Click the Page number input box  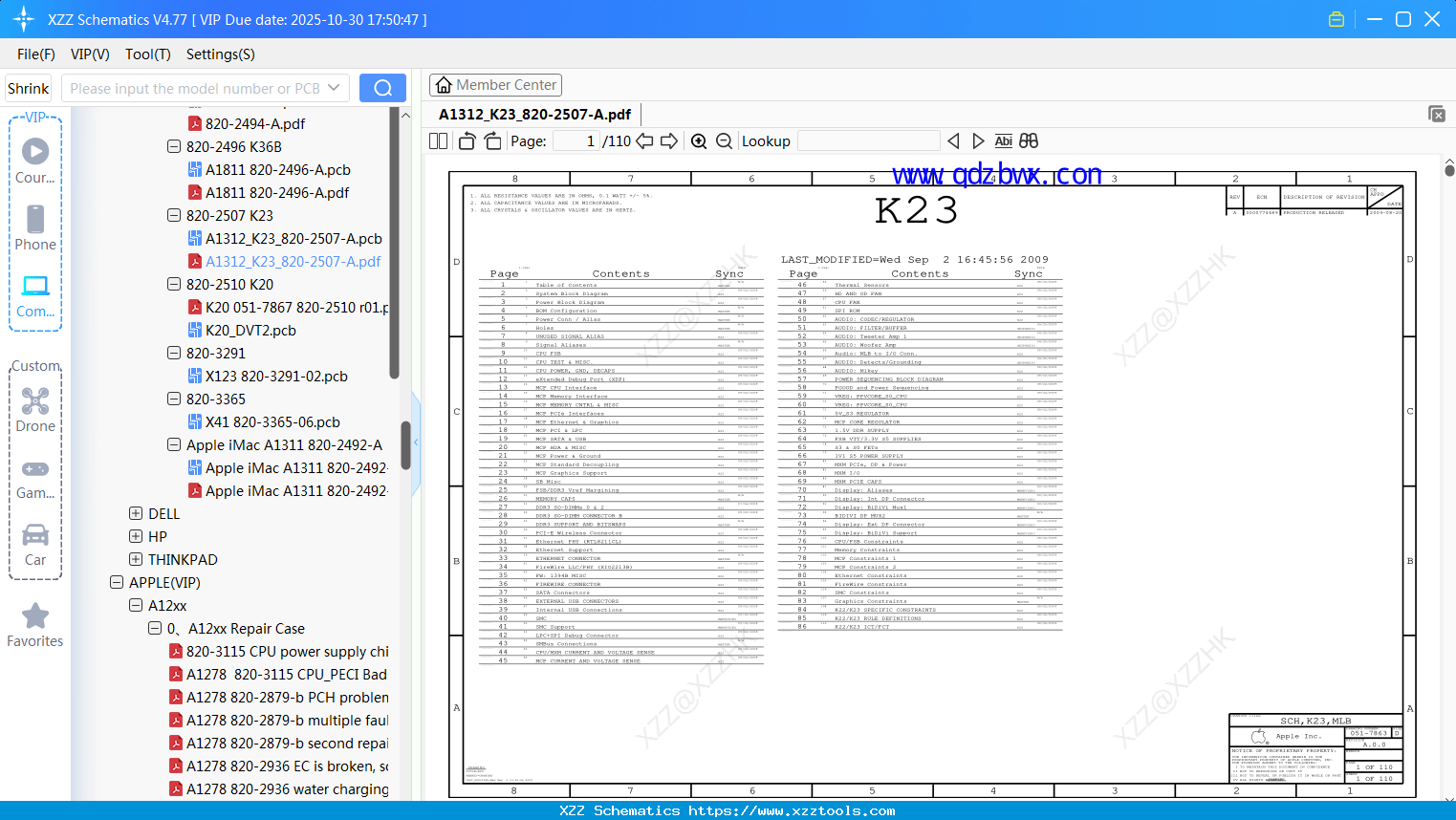[x=576, y=141]
